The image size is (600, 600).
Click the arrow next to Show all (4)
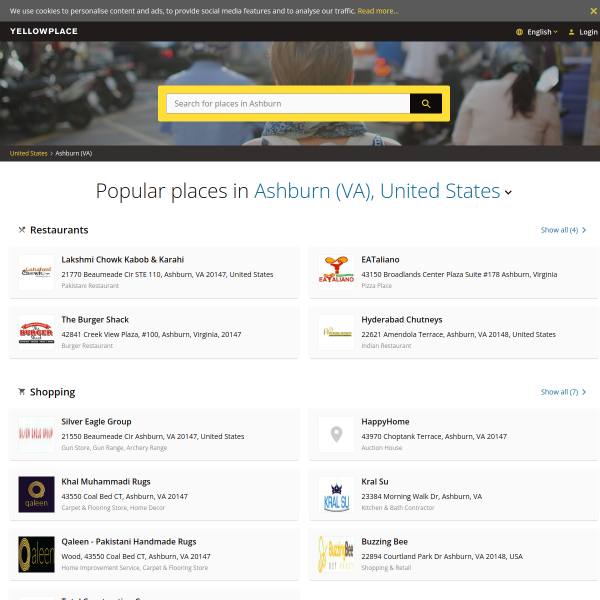(x=584, y=230)
